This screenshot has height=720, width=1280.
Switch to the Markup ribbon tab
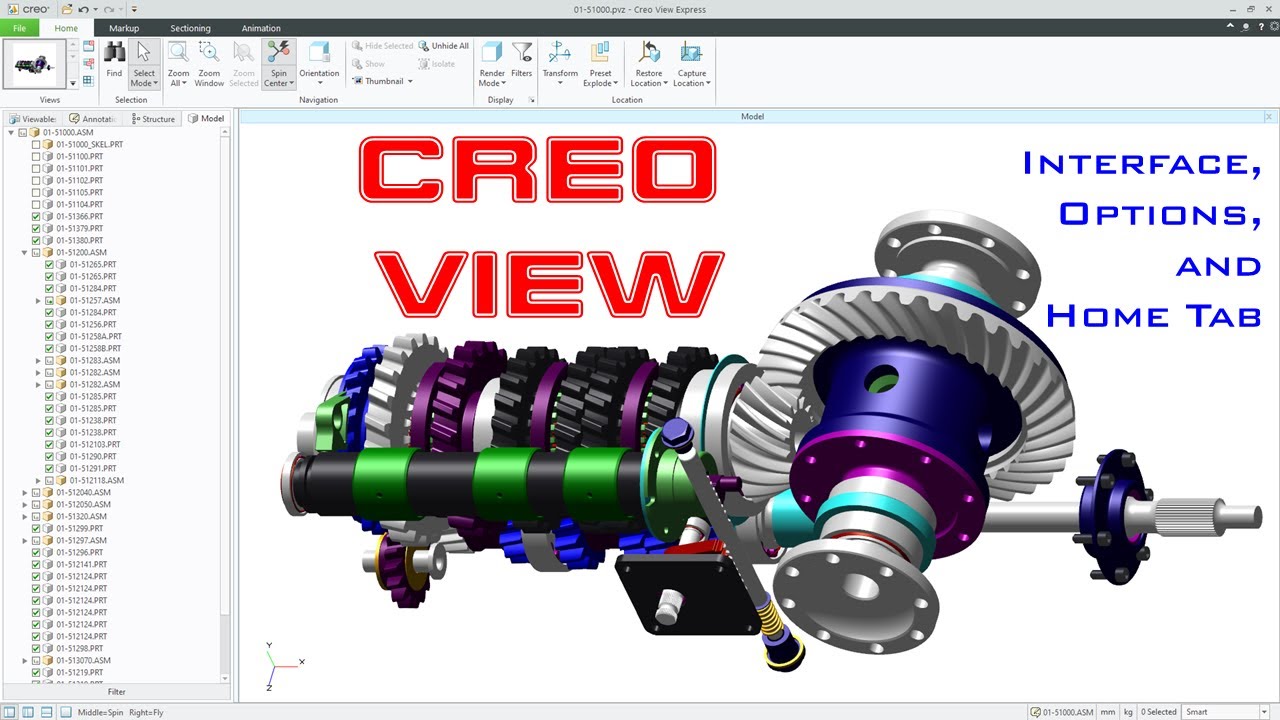point(124,28)
